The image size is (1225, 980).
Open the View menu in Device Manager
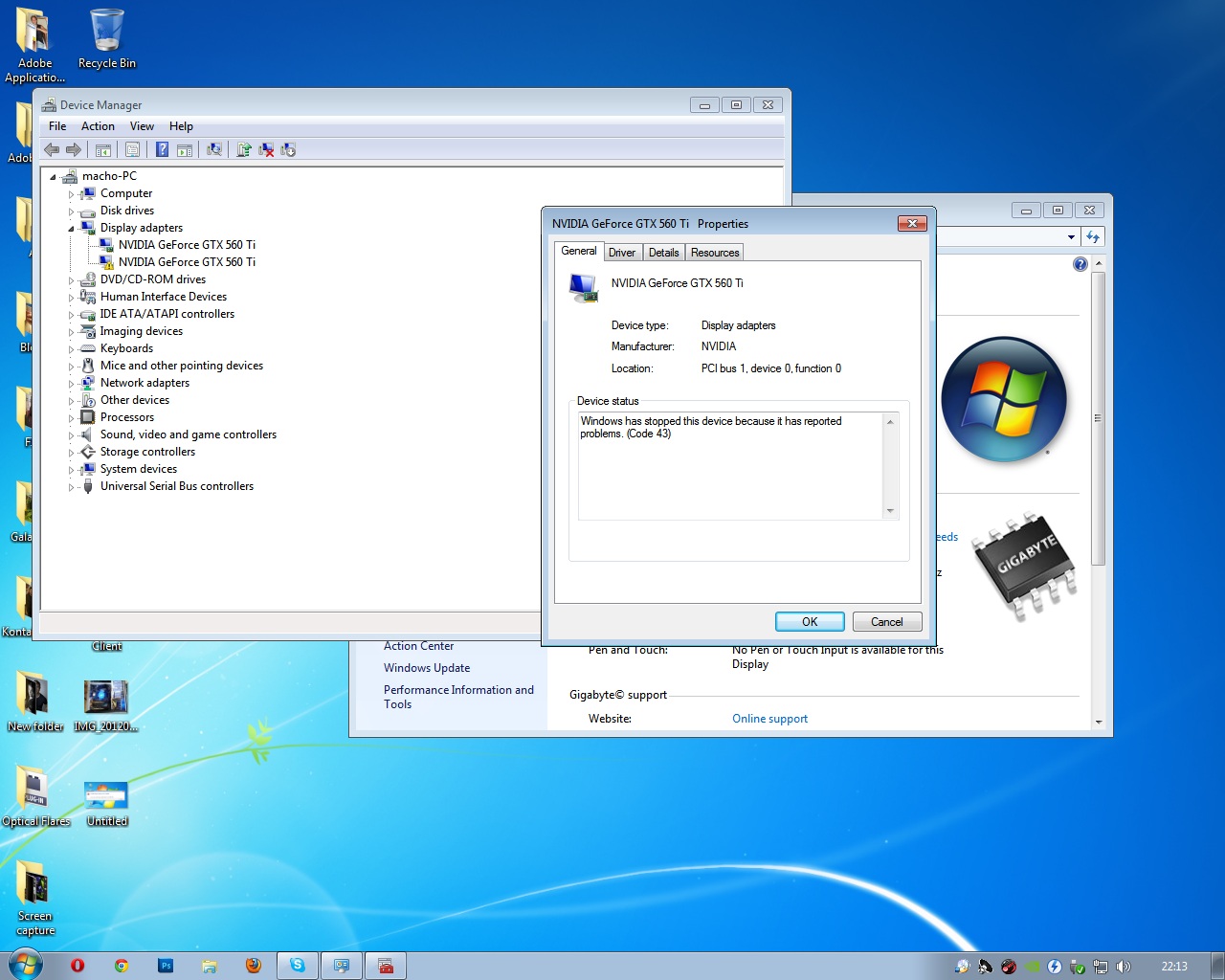[142, 126]
